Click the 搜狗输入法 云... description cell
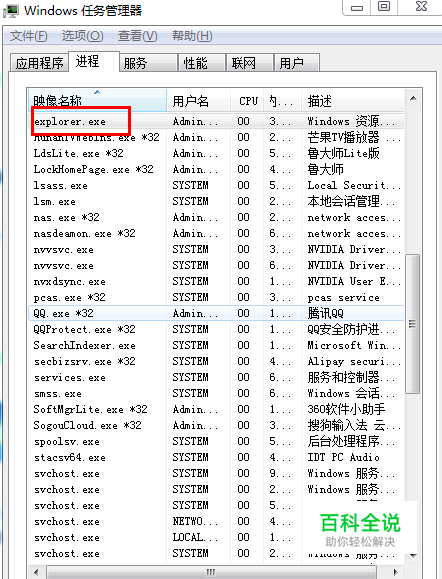The image size is (442, 579). pos(354,425)
